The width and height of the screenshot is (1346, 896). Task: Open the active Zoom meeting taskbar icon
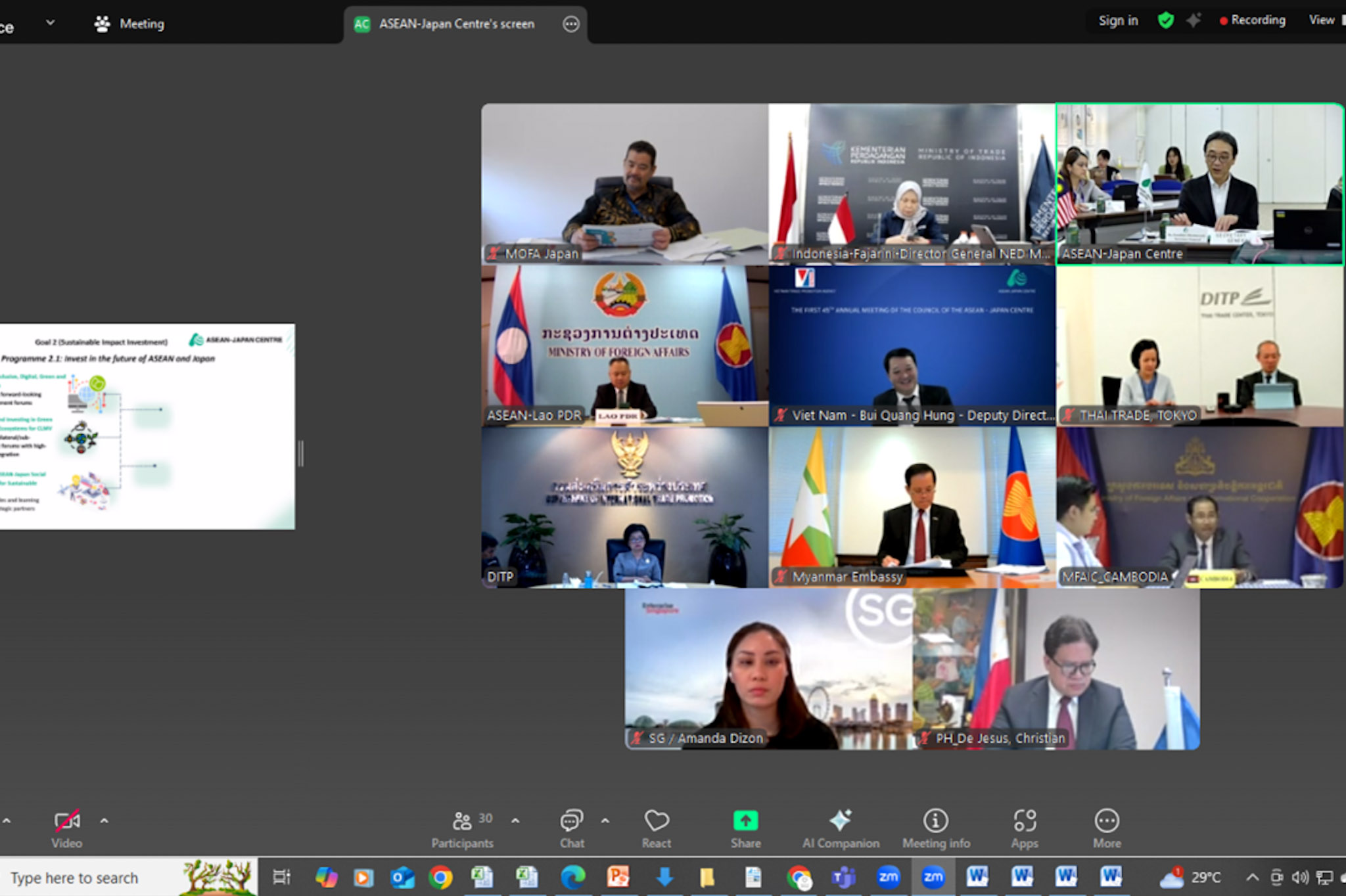click(933, 877)
